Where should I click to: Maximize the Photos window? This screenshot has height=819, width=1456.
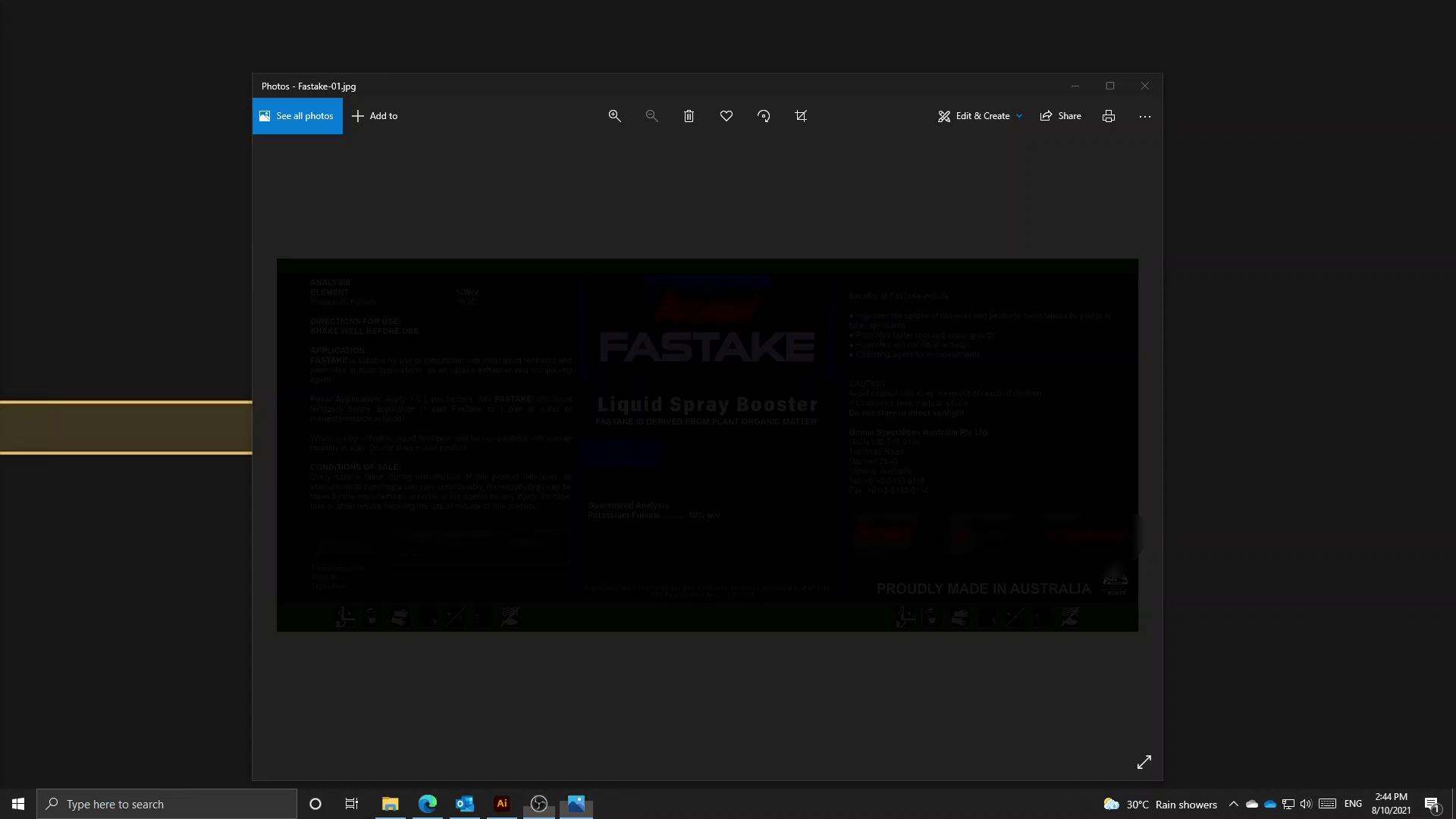click(x=1109, y=86)
